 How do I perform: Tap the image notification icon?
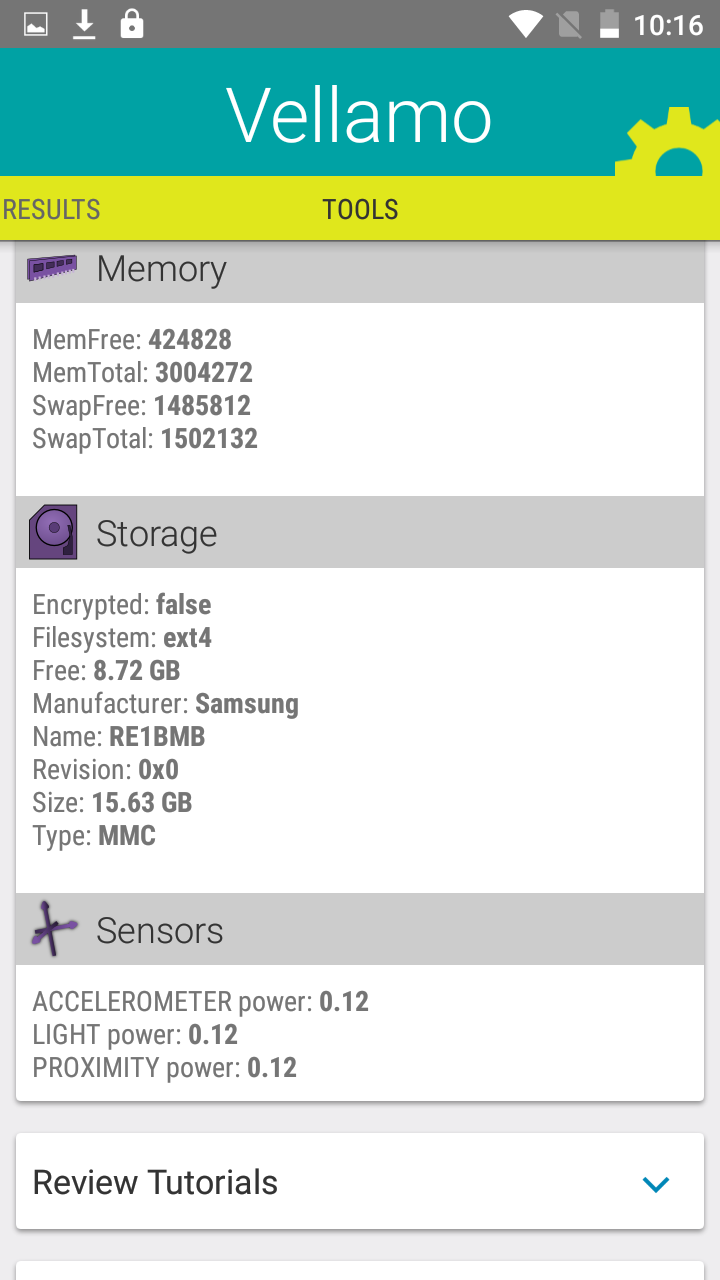[36, 24]
